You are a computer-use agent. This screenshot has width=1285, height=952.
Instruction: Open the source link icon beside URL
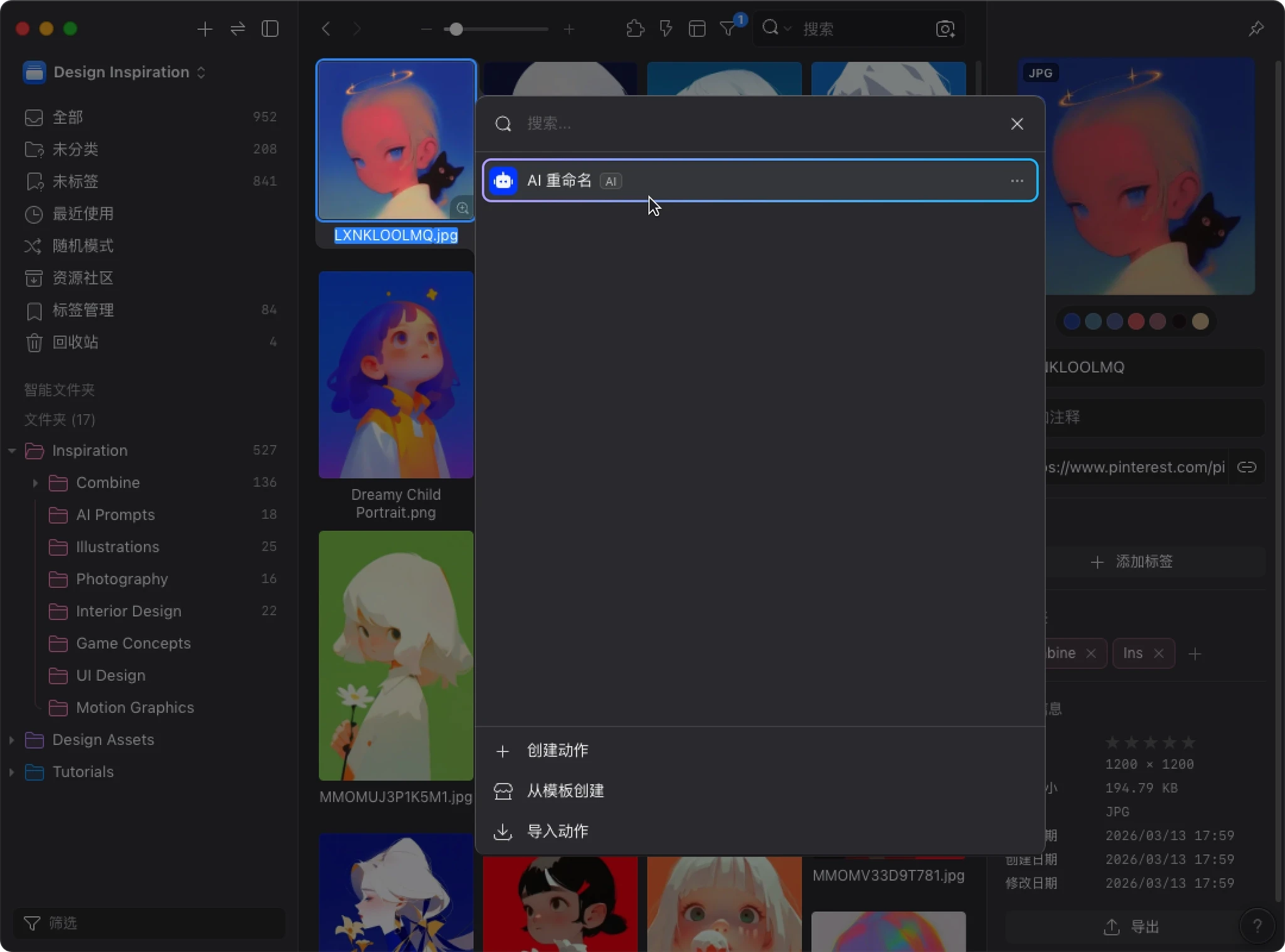(1246, 468)
